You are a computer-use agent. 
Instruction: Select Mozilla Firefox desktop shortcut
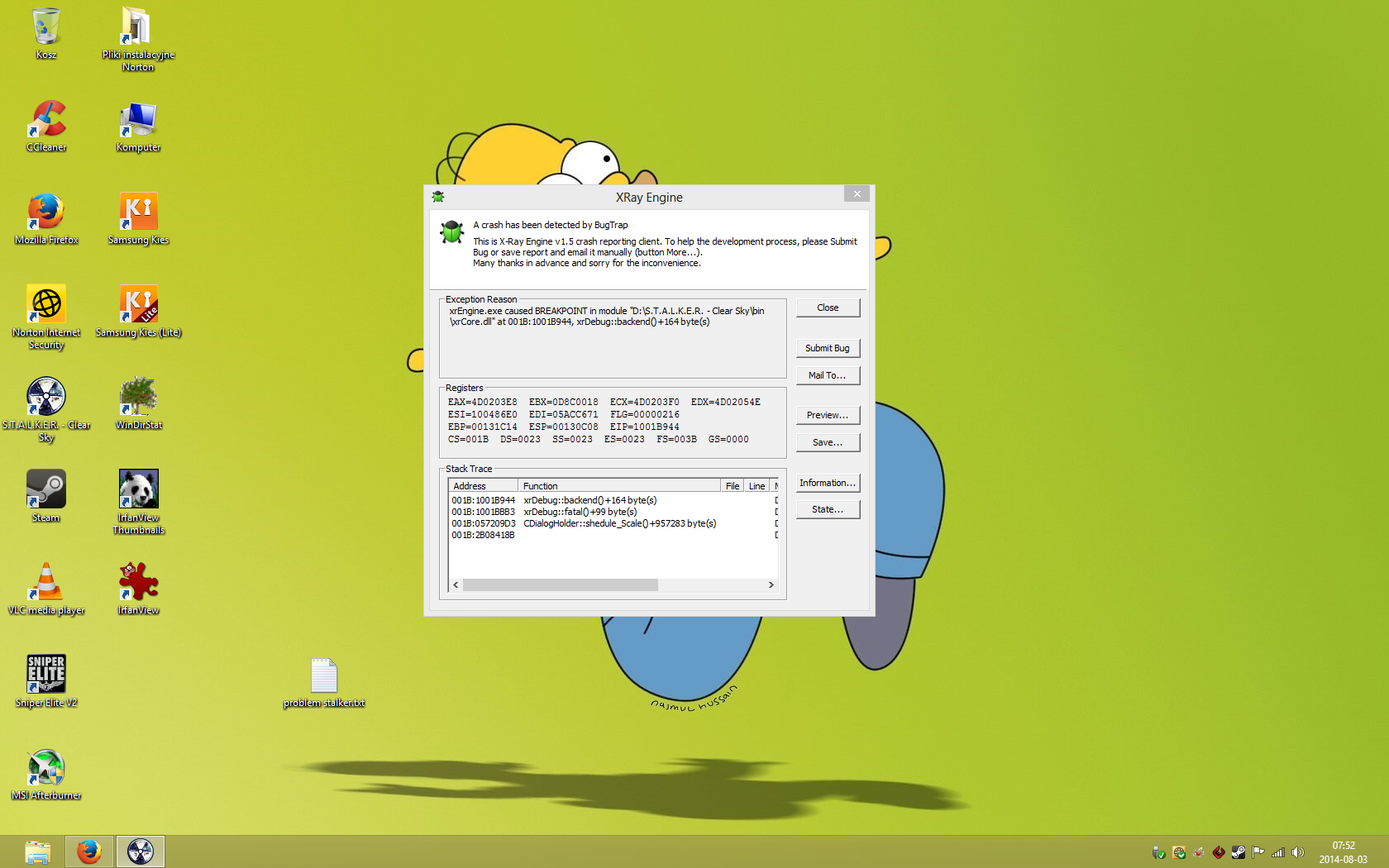coord(46,218)
